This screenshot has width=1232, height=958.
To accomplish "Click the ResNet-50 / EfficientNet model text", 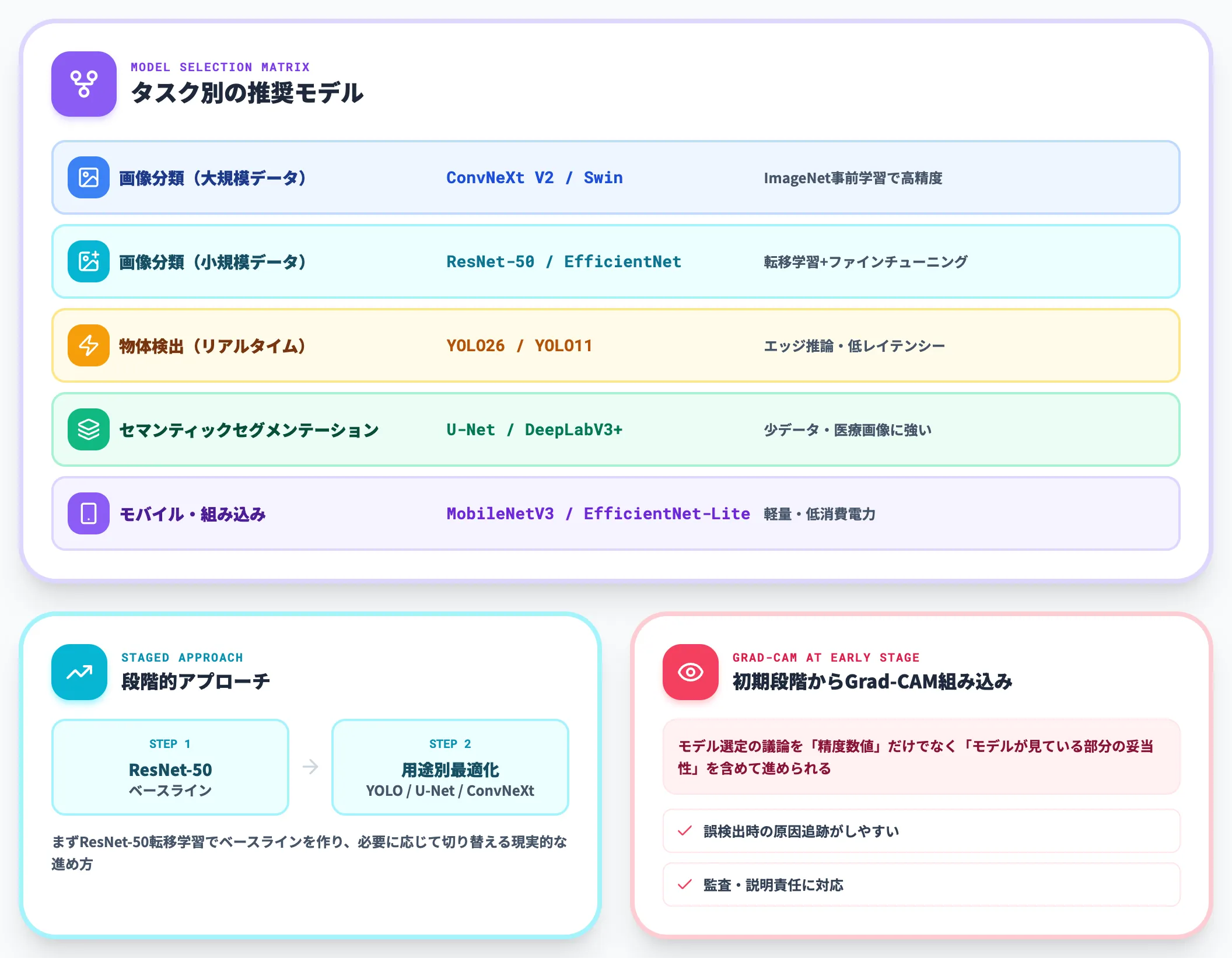I will (x=563, y=262).
